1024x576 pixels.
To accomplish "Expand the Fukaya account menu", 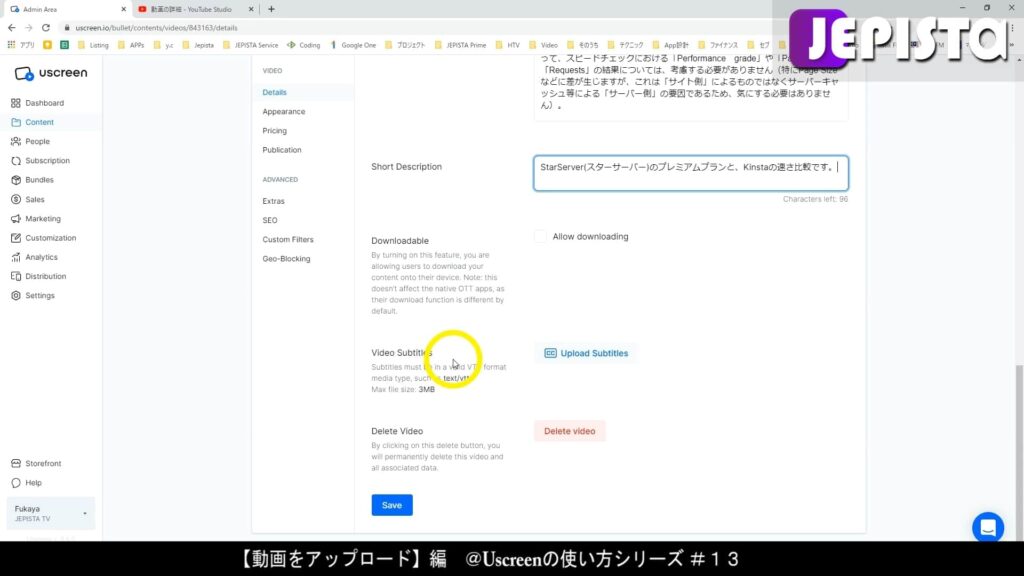I will point(50,513).
